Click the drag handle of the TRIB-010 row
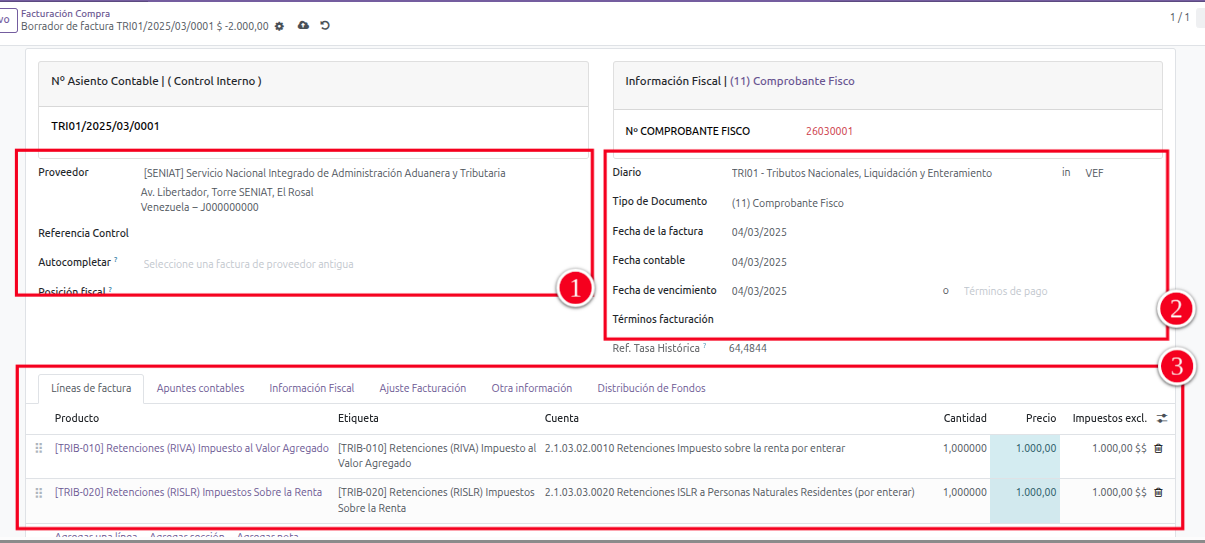This screenshot has width=1205, height=543. (x=39, y=449)
